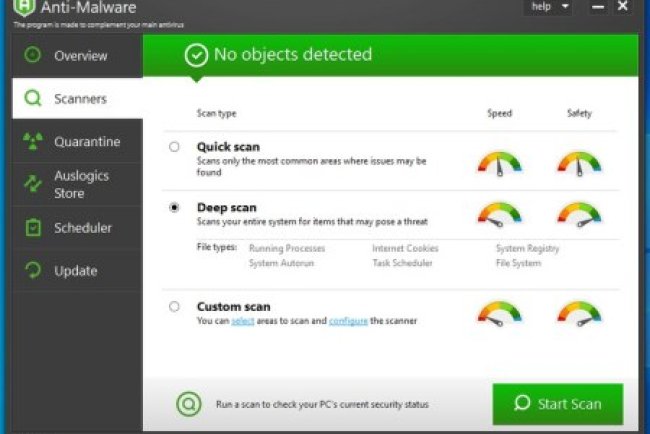Click the 'Internet Cookies' file type
The image size is (650, 434).
tap(405, 248)
